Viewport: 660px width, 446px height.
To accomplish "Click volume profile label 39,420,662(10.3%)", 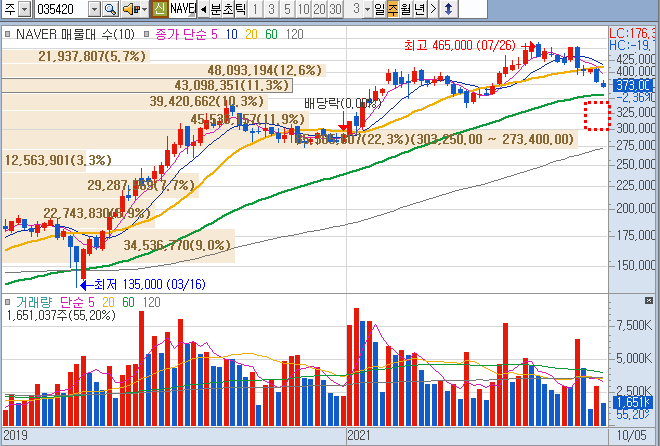I will [x=207, y=101].
